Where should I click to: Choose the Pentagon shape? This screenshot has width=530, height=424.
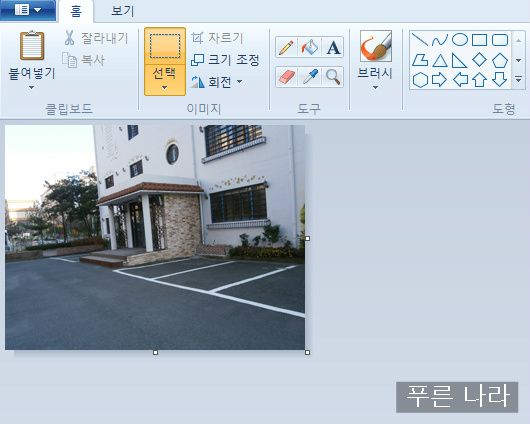coord(500,60)
